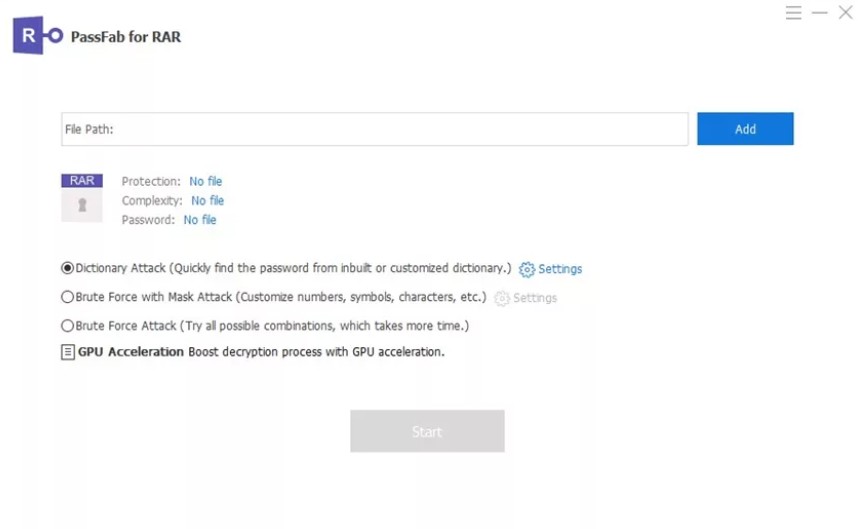Click the Protection 'No file' value

(206, 181)
